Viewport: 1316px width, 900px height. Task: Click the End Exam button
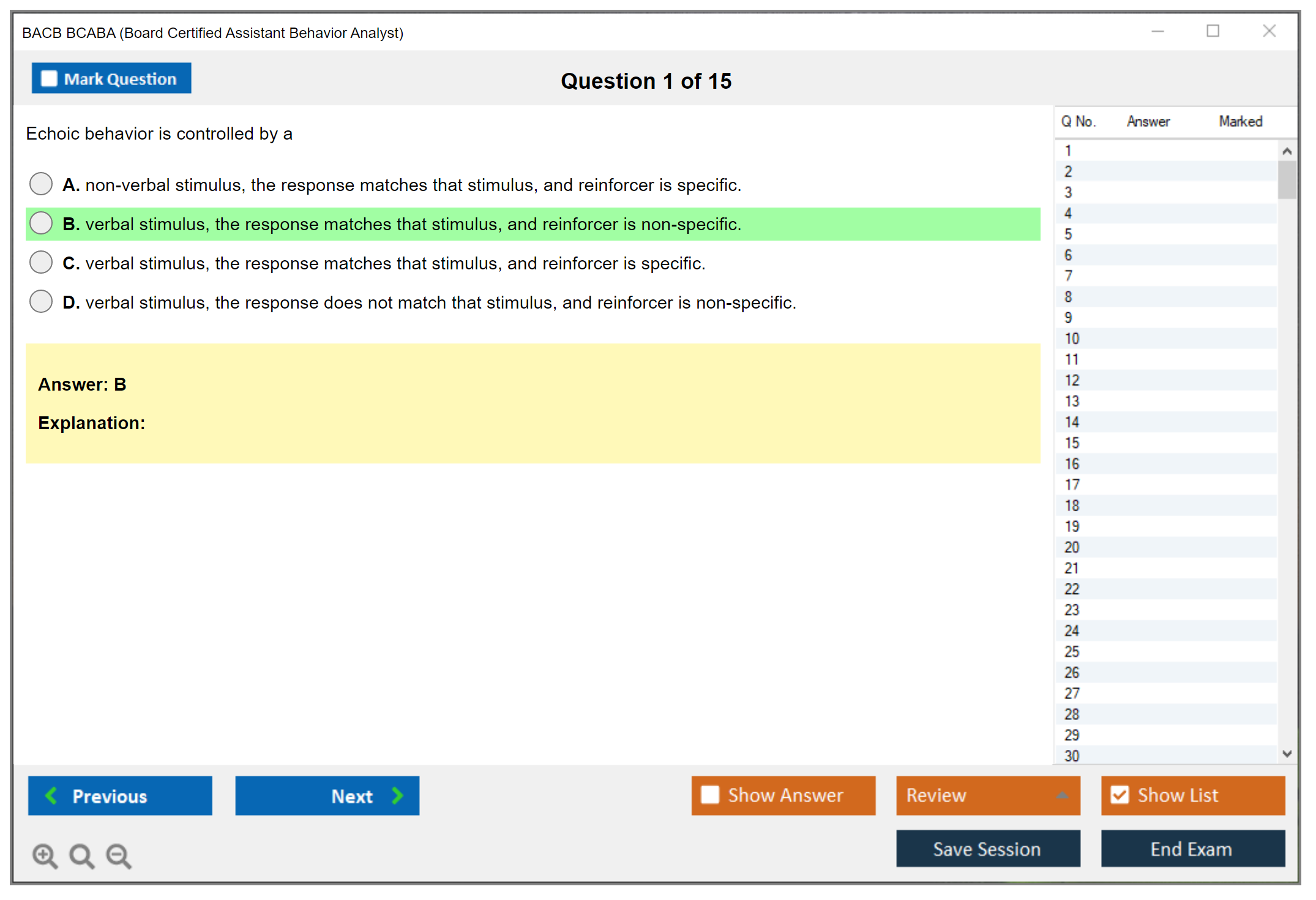[x=1192, y=849]
